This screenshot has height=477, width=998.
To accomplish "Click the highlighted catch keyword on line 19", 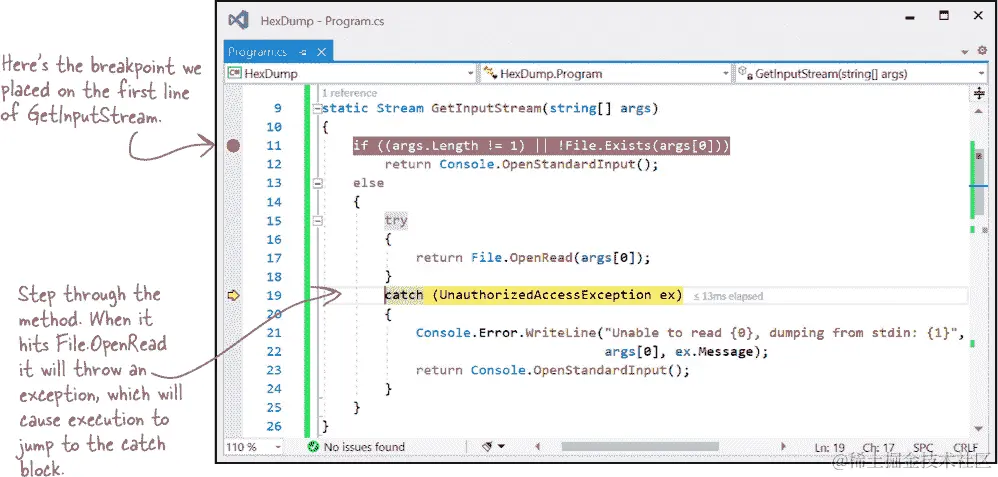I will (404, 295).
